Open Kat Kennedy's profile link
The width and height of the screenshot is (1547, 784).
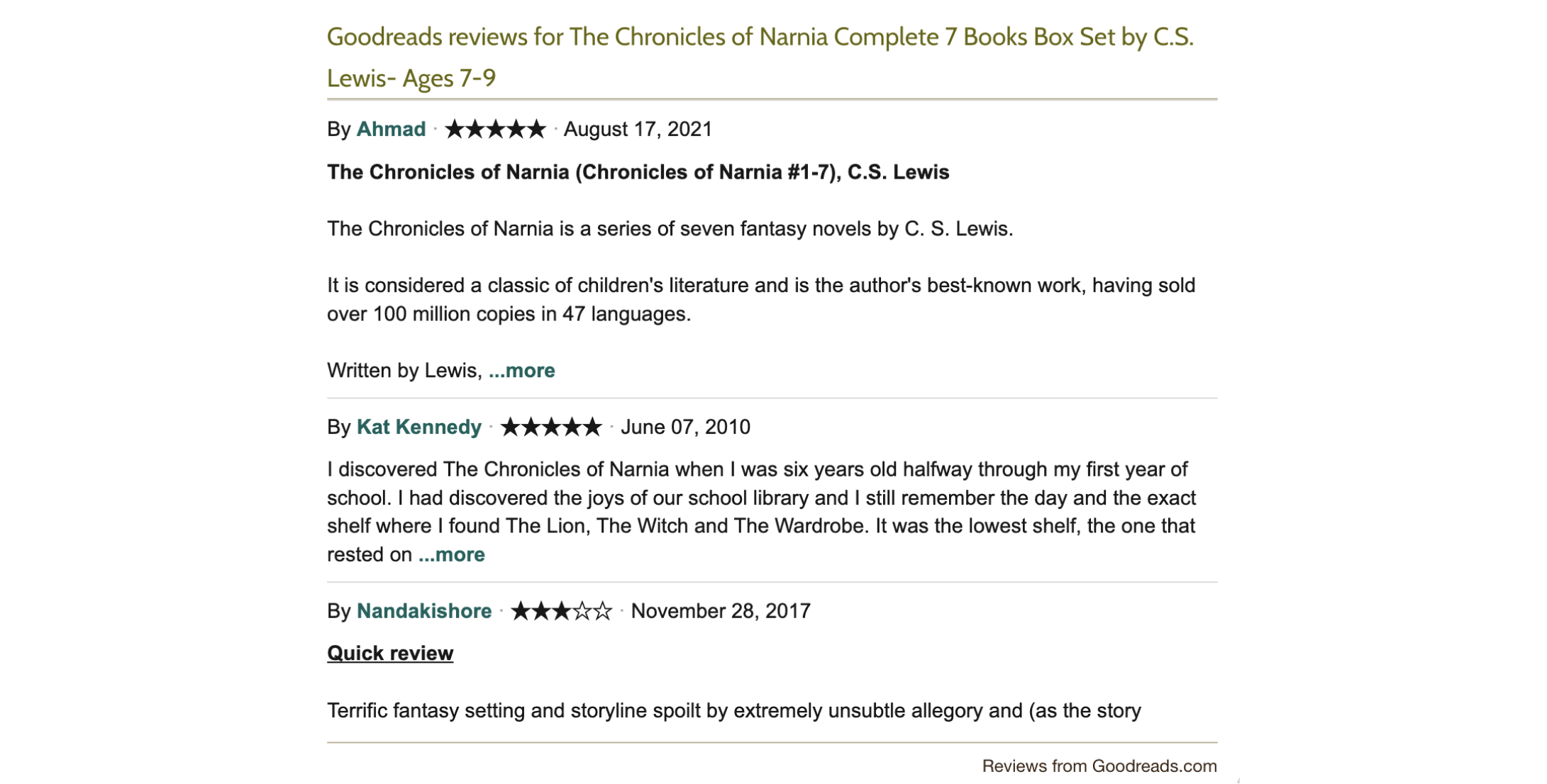pos(419,427)
